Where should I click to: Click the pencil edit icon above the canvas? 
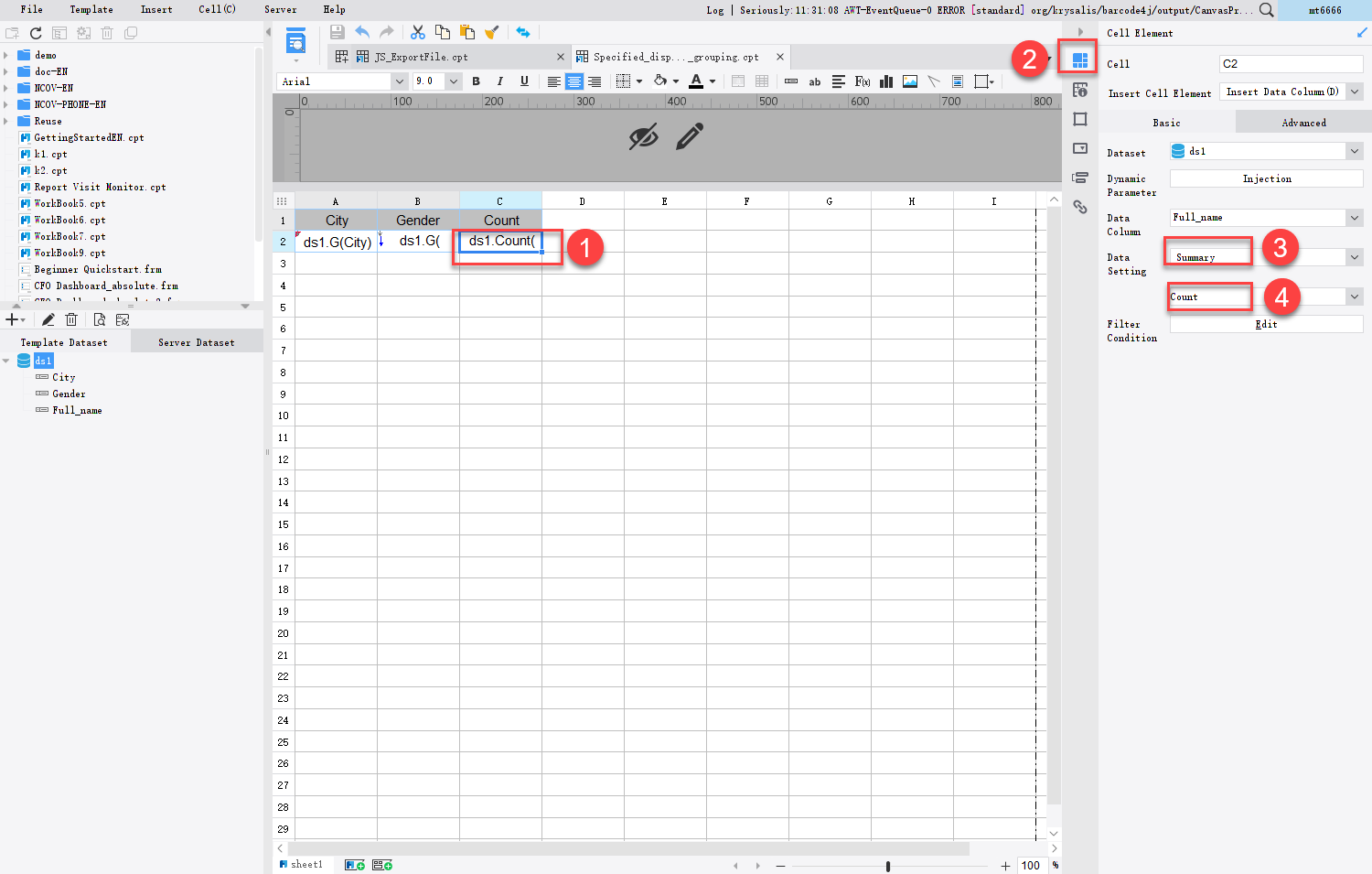pos(691,135)
